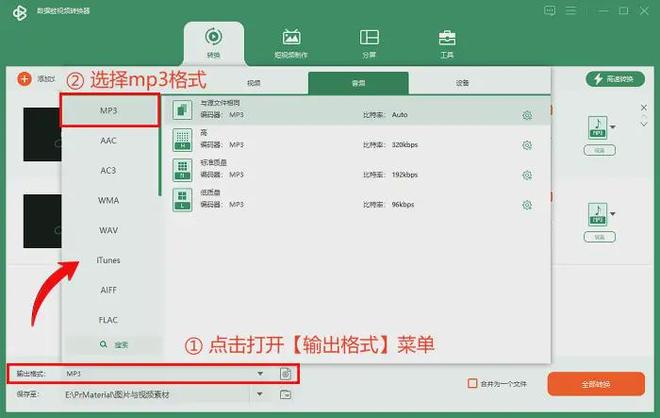Expand the first file's format dropdown arrow
The width and height of the screenshot is (660, 418).
(613, 127)
